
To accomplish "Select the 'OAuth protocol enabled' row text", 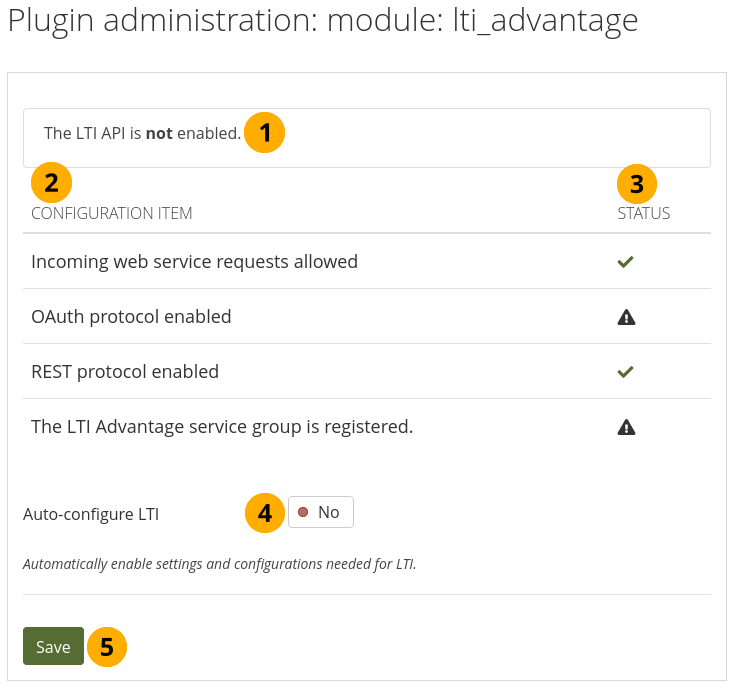I will (x=131, y=317).
